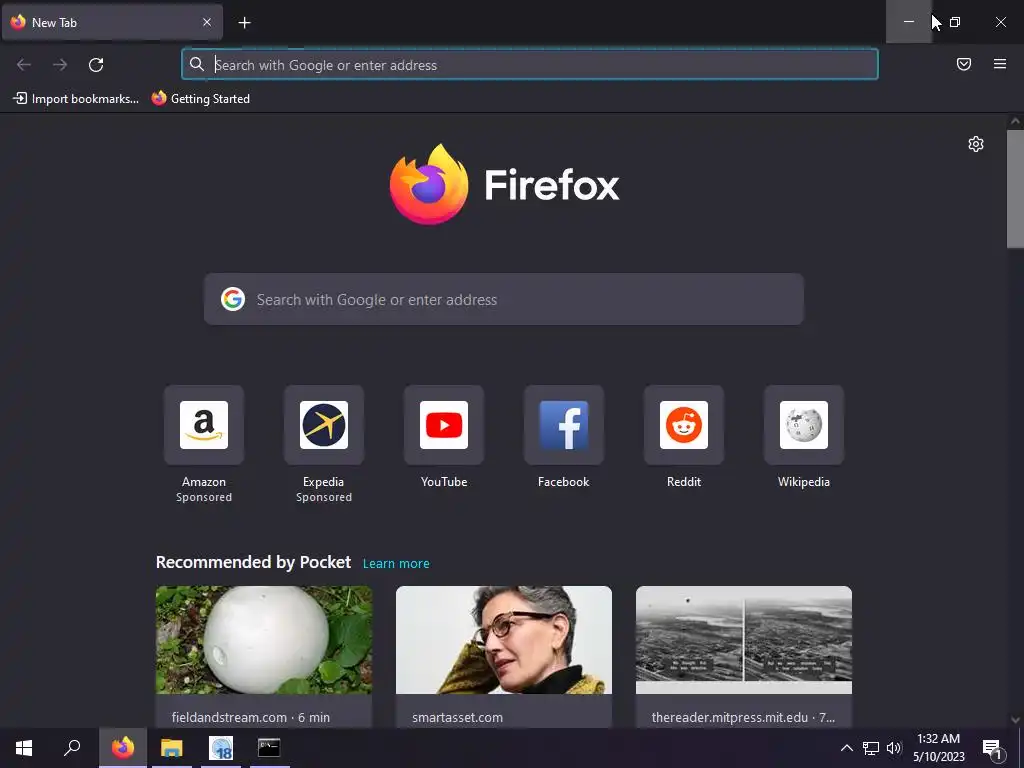Click the Google logo in search box
The height and width of the screenshot is (768, 1024).
(x=232, y=299)
